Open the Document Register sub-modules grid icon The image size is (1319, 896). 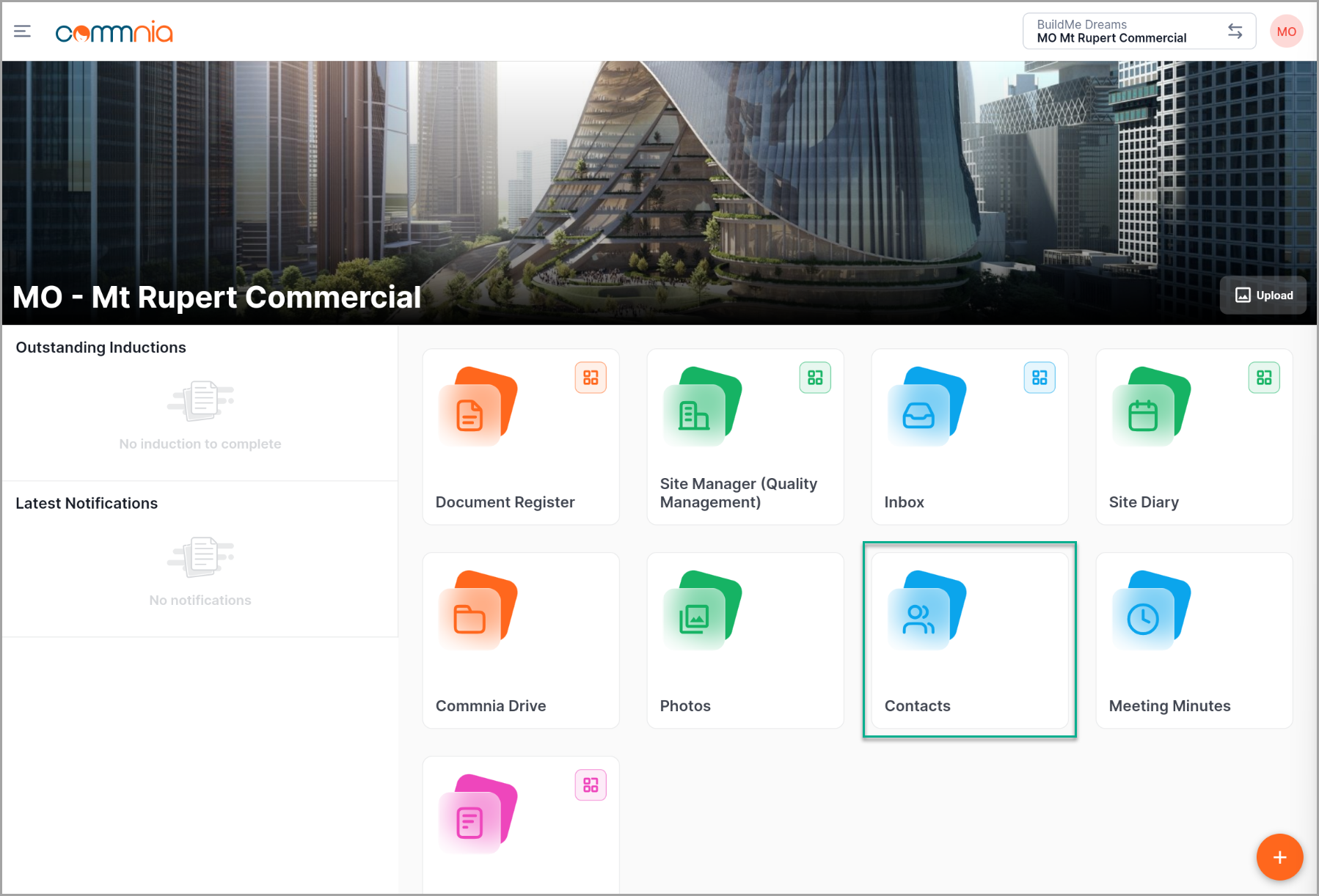591,378
